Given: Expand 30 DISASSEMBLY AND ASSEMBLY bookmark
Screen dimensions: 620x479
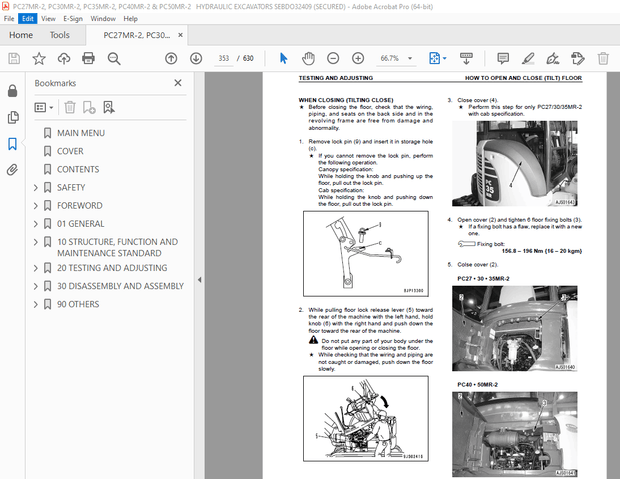Looking at the screenshot, I should tap(36, 286).
